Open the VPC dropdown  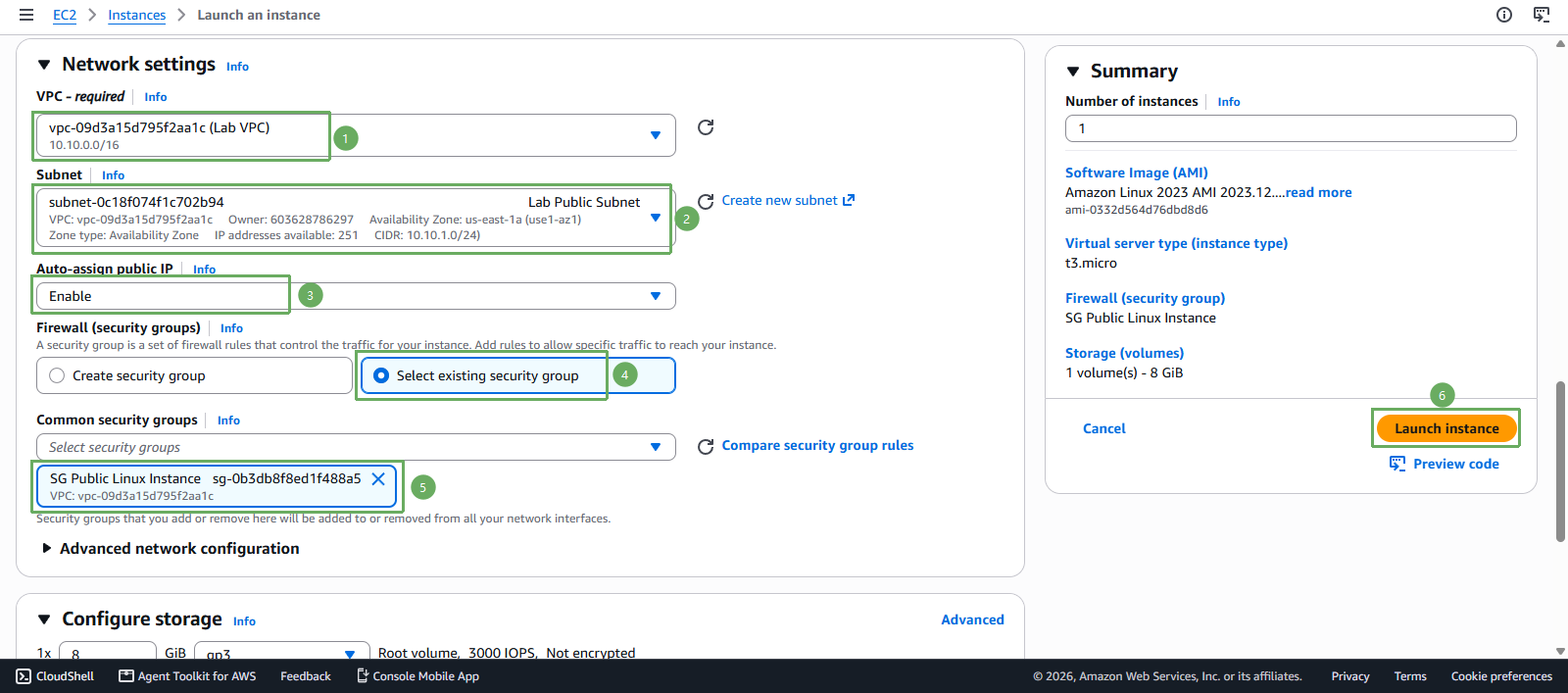(356, 135)
